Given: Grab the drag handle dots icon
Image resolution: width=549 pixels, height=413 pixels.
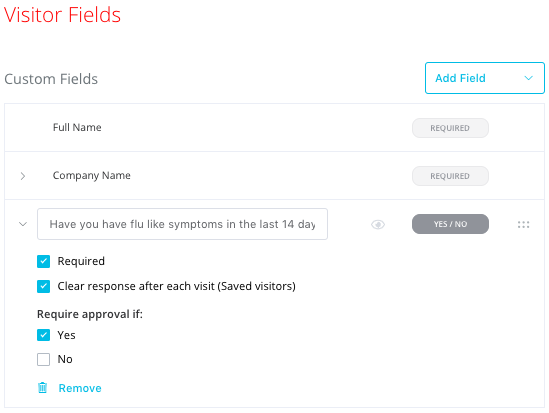Looking at the screenshot, I should click(x=523, y=224).
